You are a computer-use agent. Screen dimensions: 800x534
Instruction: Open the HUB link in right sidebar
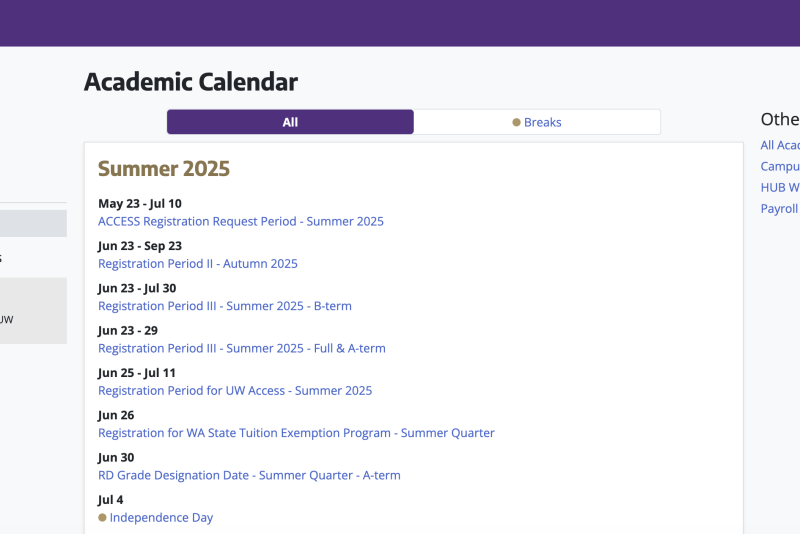point(780,188)
